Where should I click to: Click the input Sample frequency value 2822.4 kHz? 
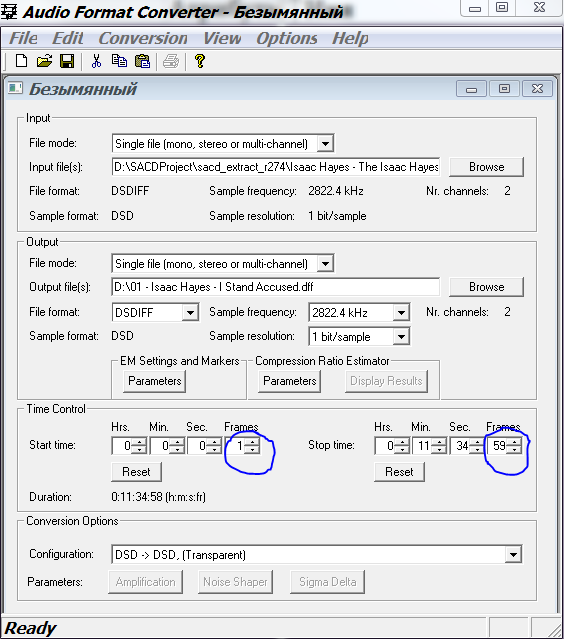pyautogui.click(x=336, y=191)
